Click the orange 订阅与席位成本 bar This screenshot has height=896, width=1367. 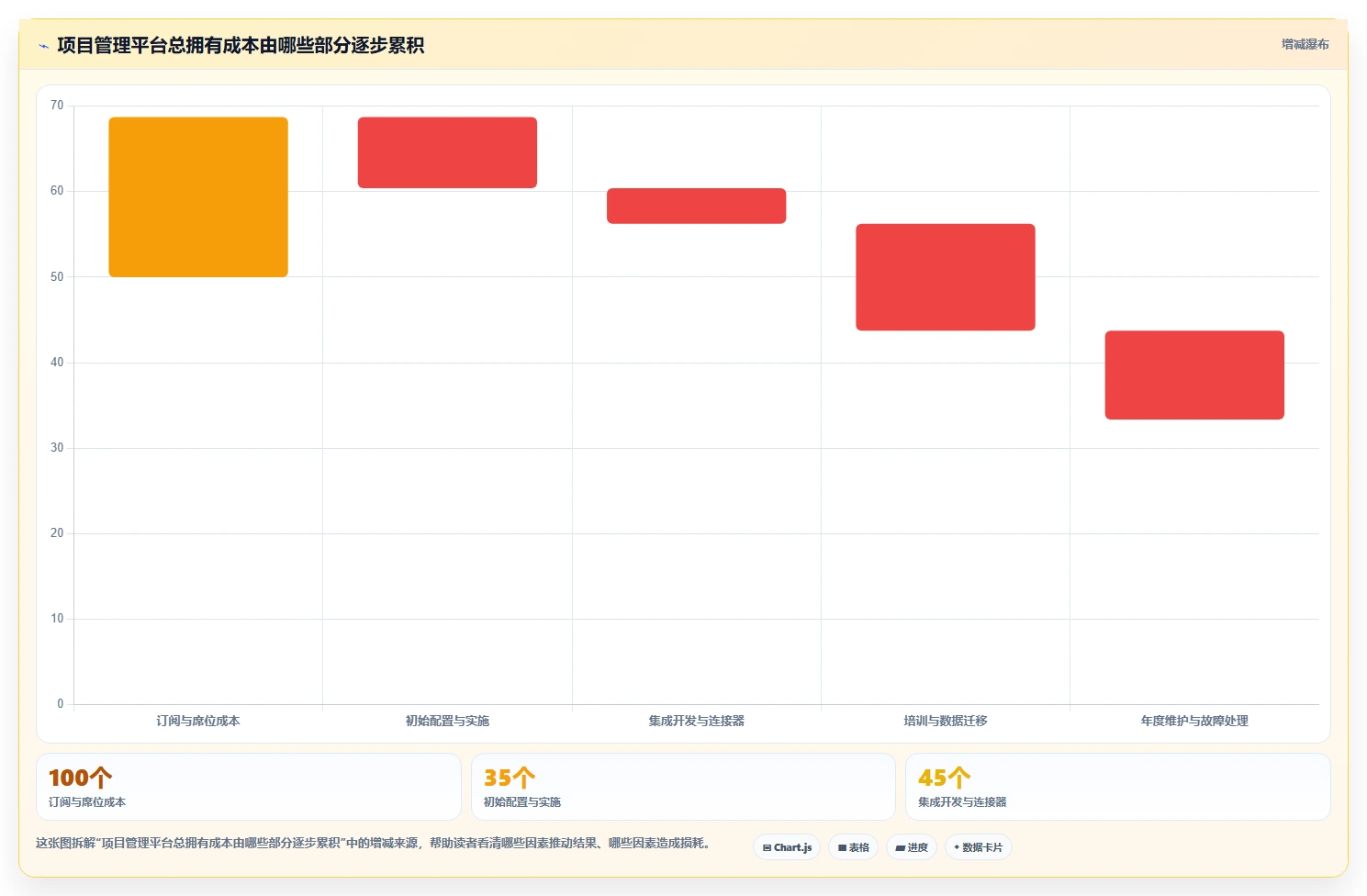198,196
